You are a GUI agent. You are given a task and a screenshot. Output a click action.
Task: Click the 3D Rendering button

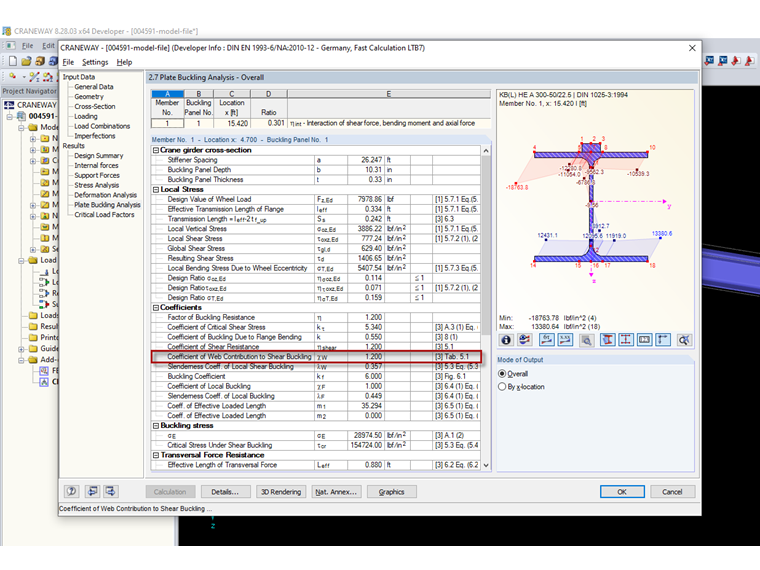[x=281, y=491]
